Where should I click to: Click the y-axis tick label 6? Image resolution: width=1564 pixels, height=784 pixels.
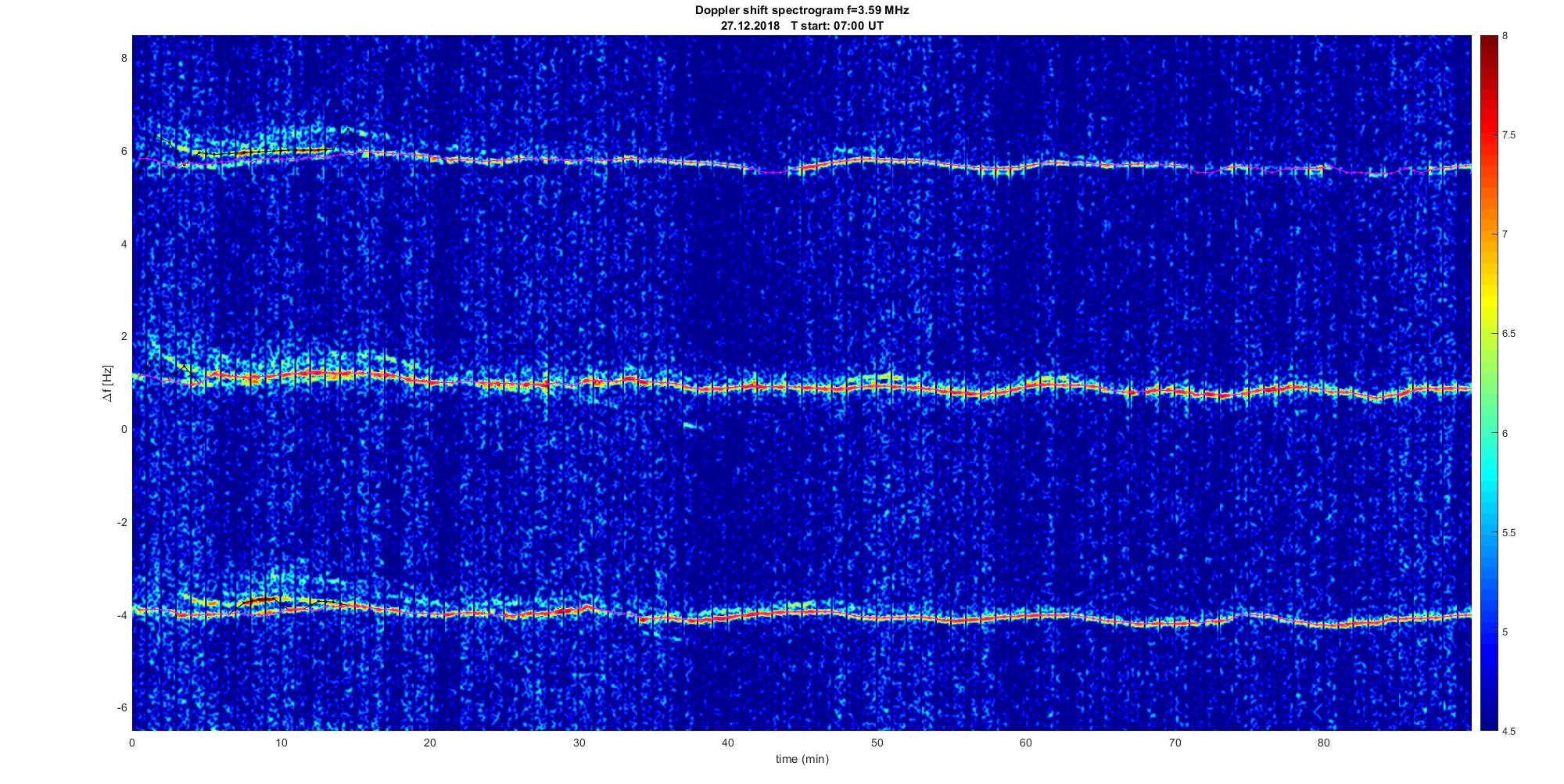tap(124, 151)
